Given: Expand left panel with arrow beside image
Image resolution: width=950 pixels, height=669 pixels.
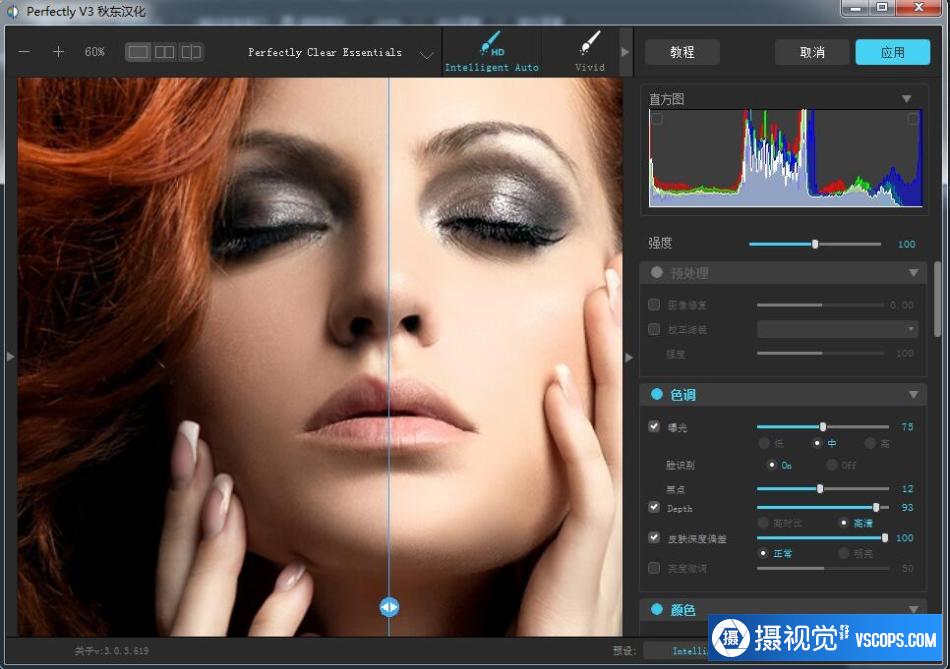Looking at the screenshot, I should [x=10, y=356].
